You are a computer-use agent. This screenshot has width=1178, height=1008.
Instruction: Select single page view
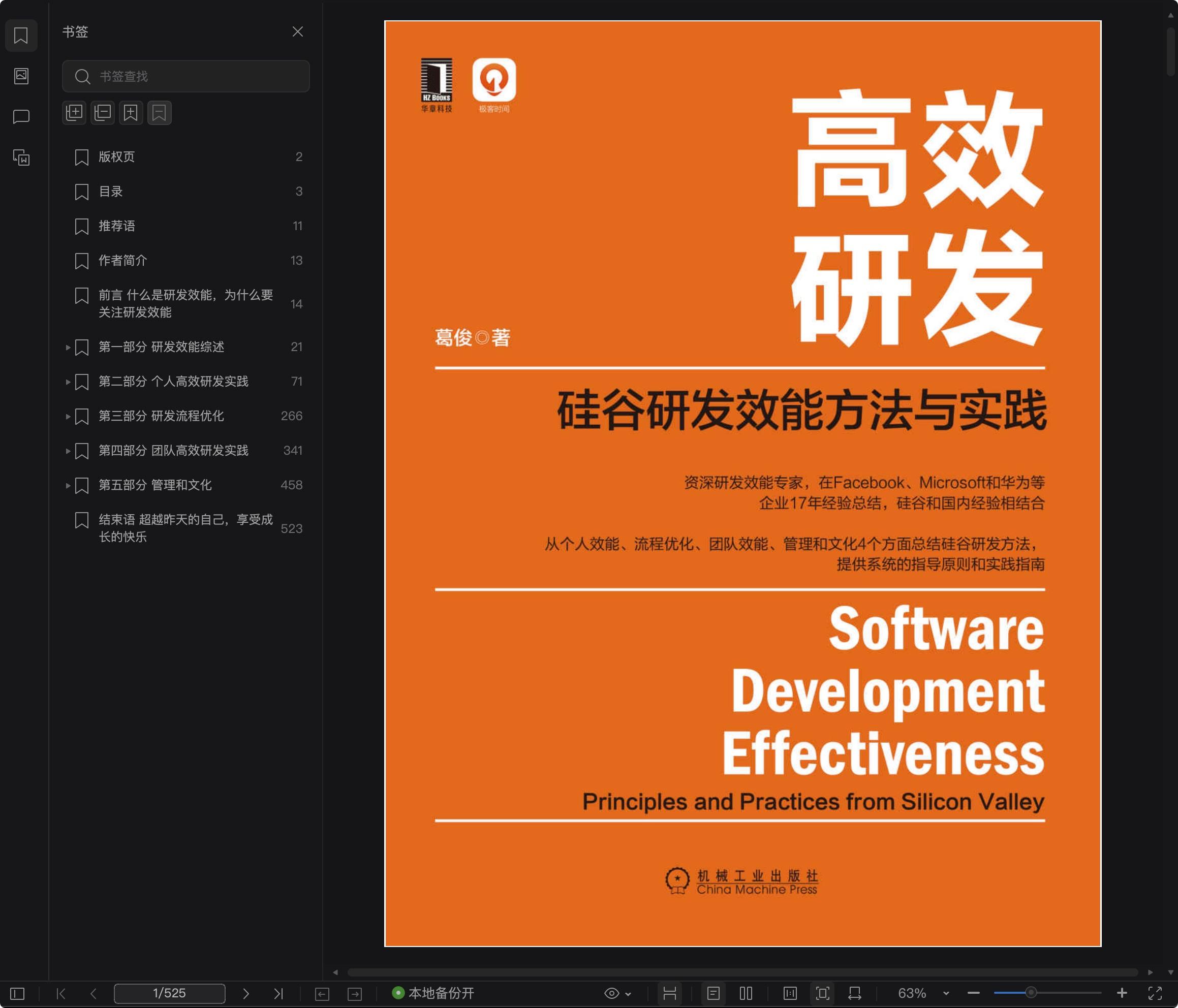tap(714, 993)
